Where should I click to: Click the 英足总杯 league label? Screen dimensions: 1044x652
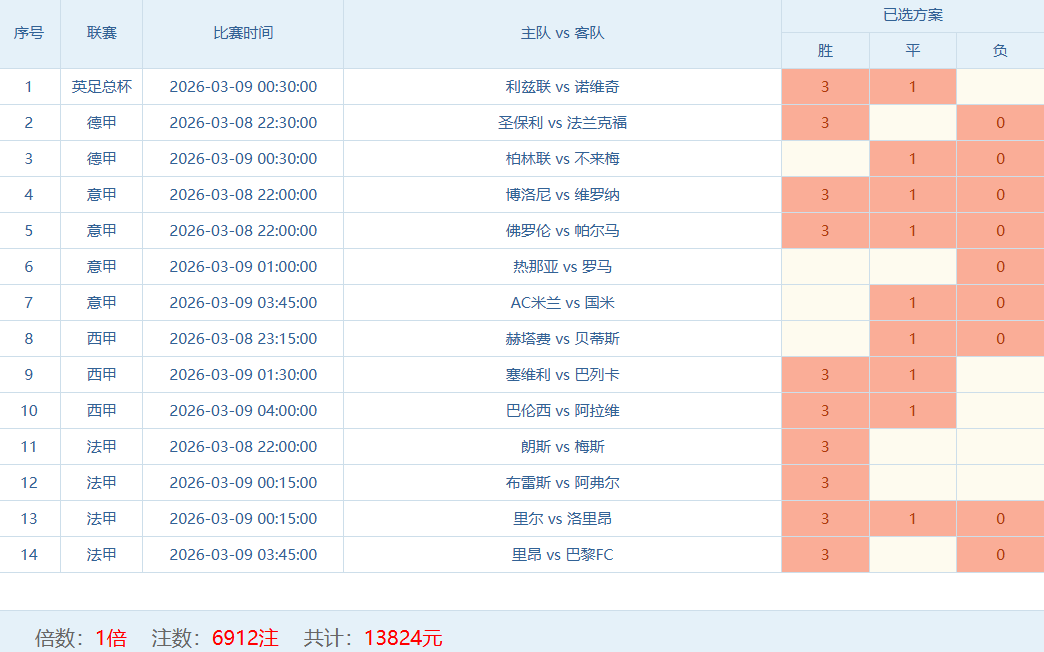101,87
